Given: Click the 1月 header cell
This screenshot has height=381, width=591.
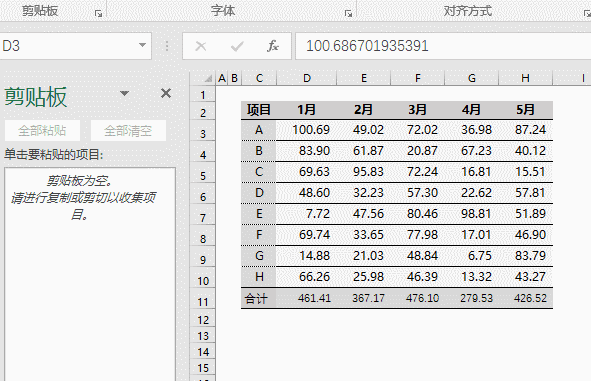Looking at the screenshot, I should pos(306,110).
